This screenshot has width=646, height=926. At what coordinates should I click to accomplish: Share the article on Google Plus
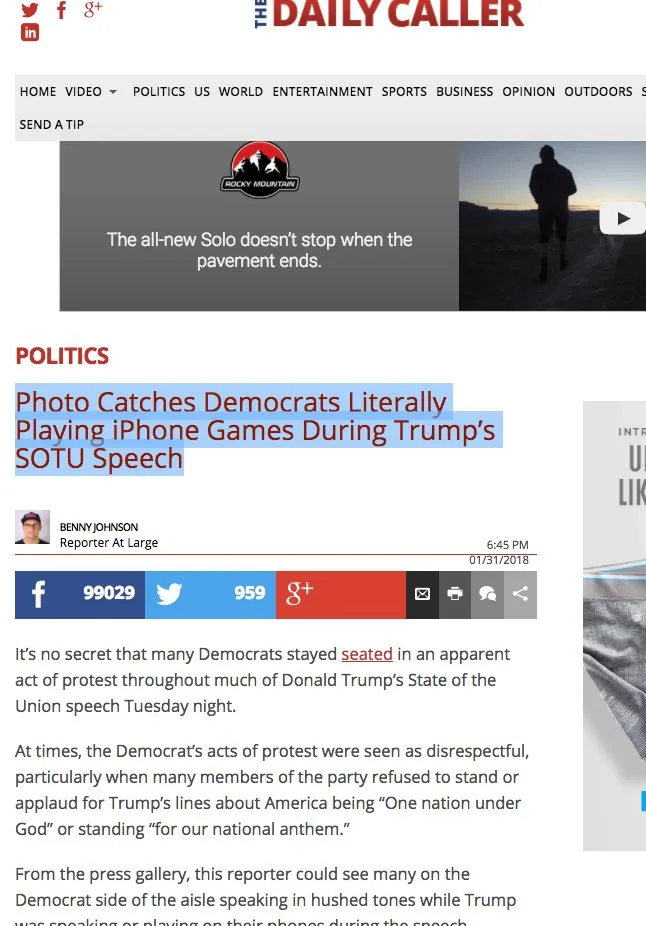pyautogui.click(x=341, y=594)
